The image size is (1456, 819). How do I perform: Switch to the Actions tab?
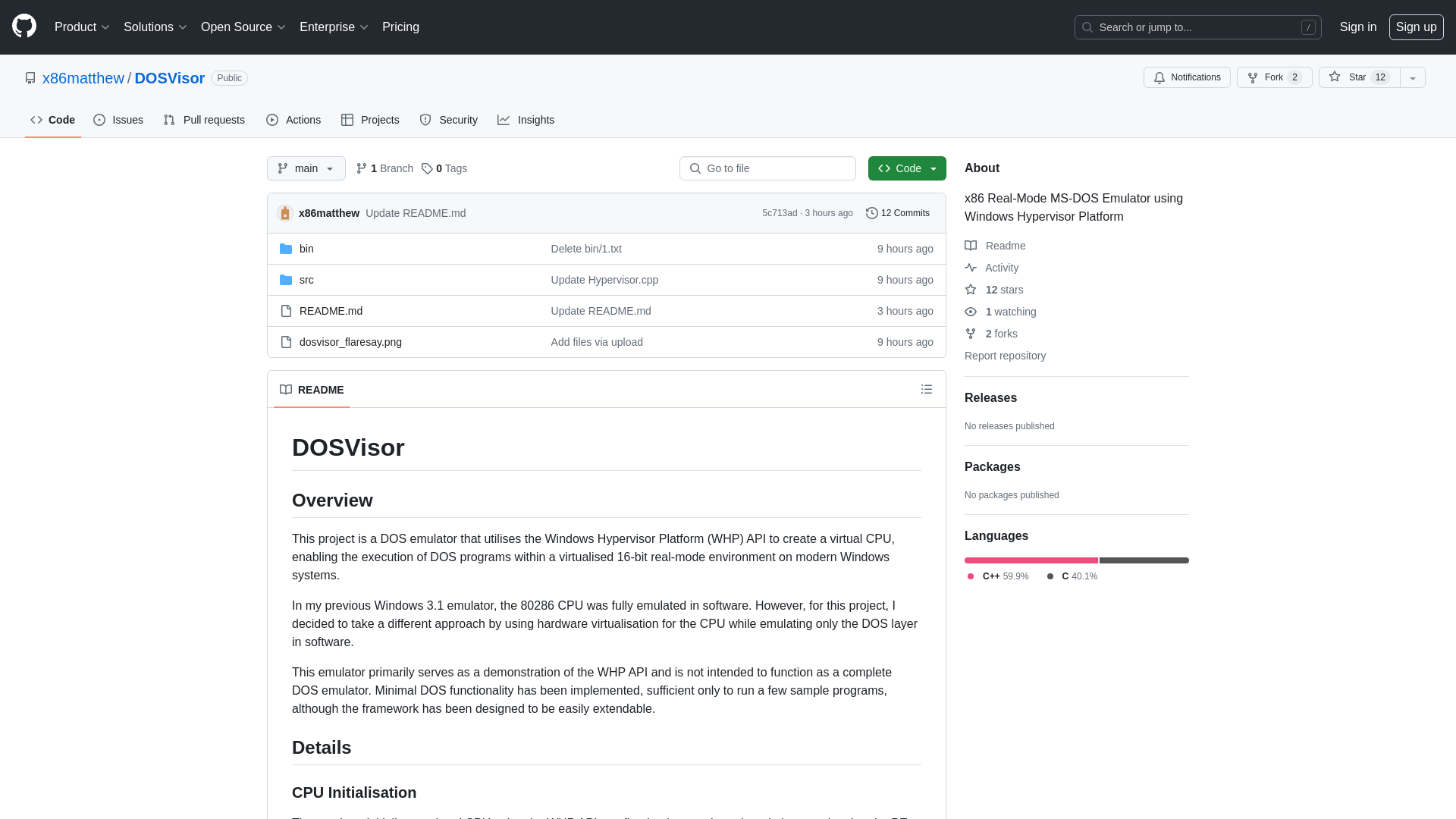(x=293, y=120)
